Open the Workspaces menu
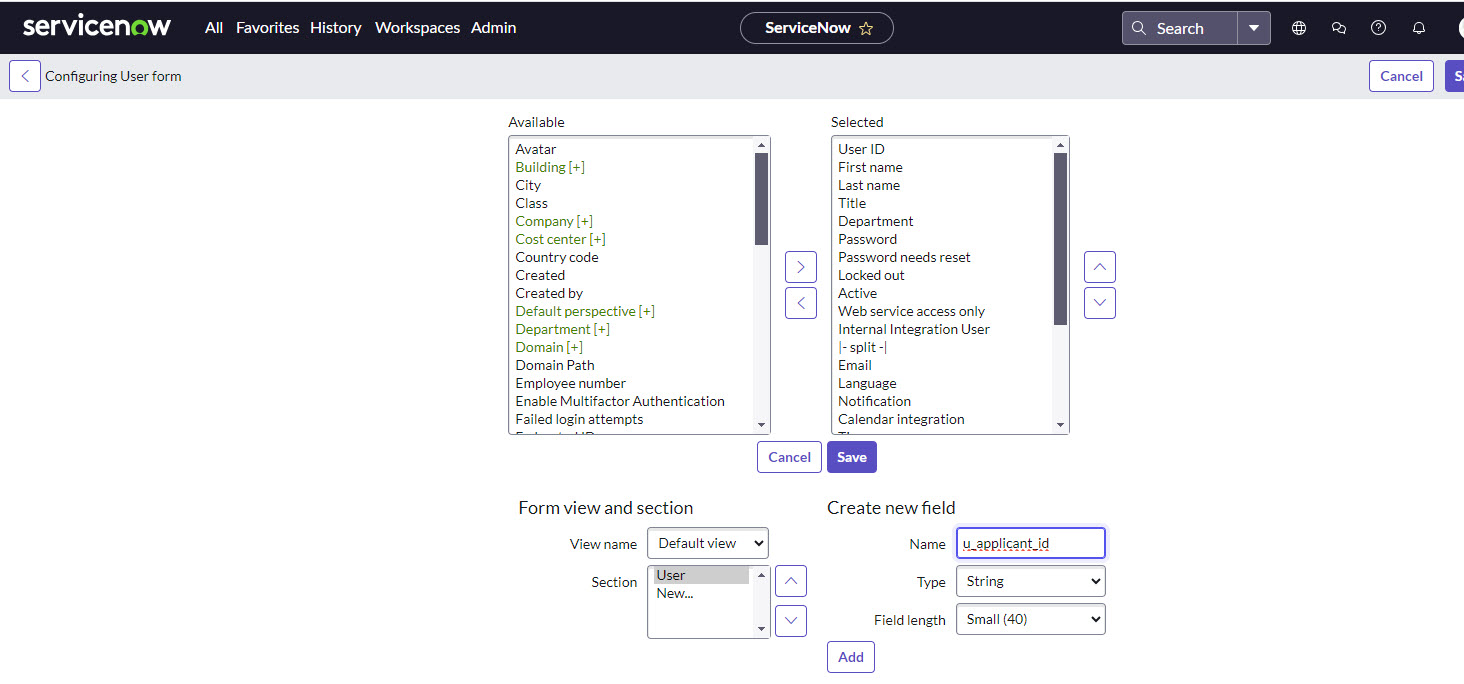 [417, 28]
